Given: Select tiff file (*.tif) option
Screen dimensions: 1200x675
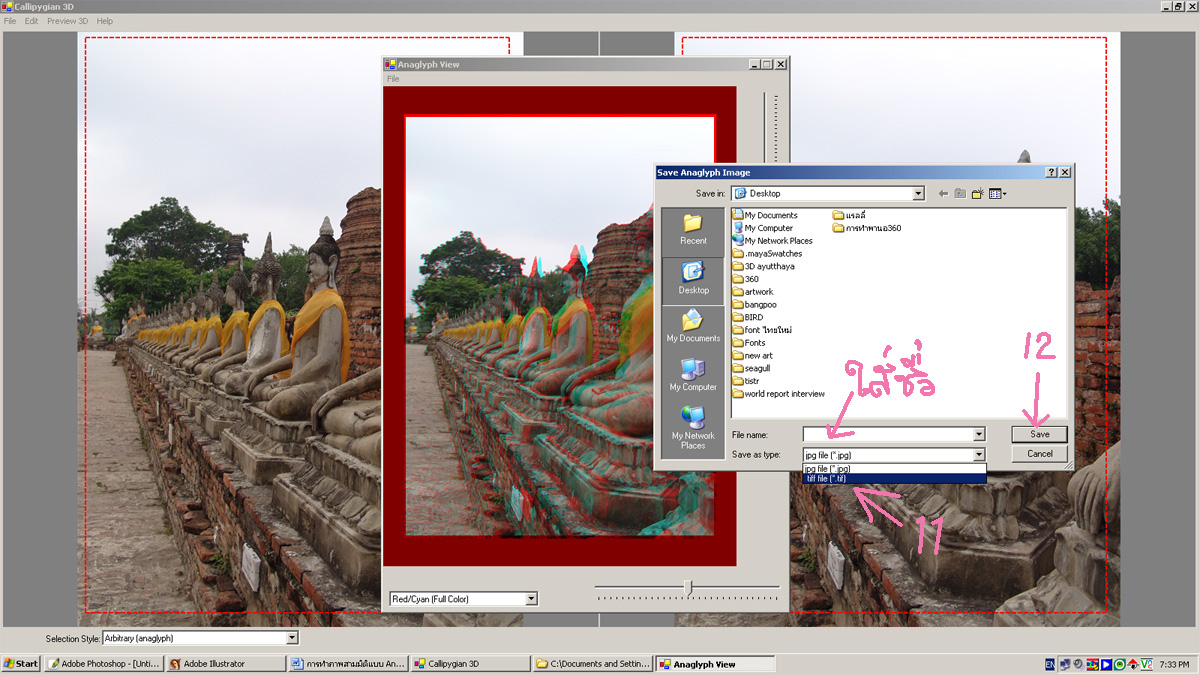Looking at the screenshot, I should coord(826,479).
